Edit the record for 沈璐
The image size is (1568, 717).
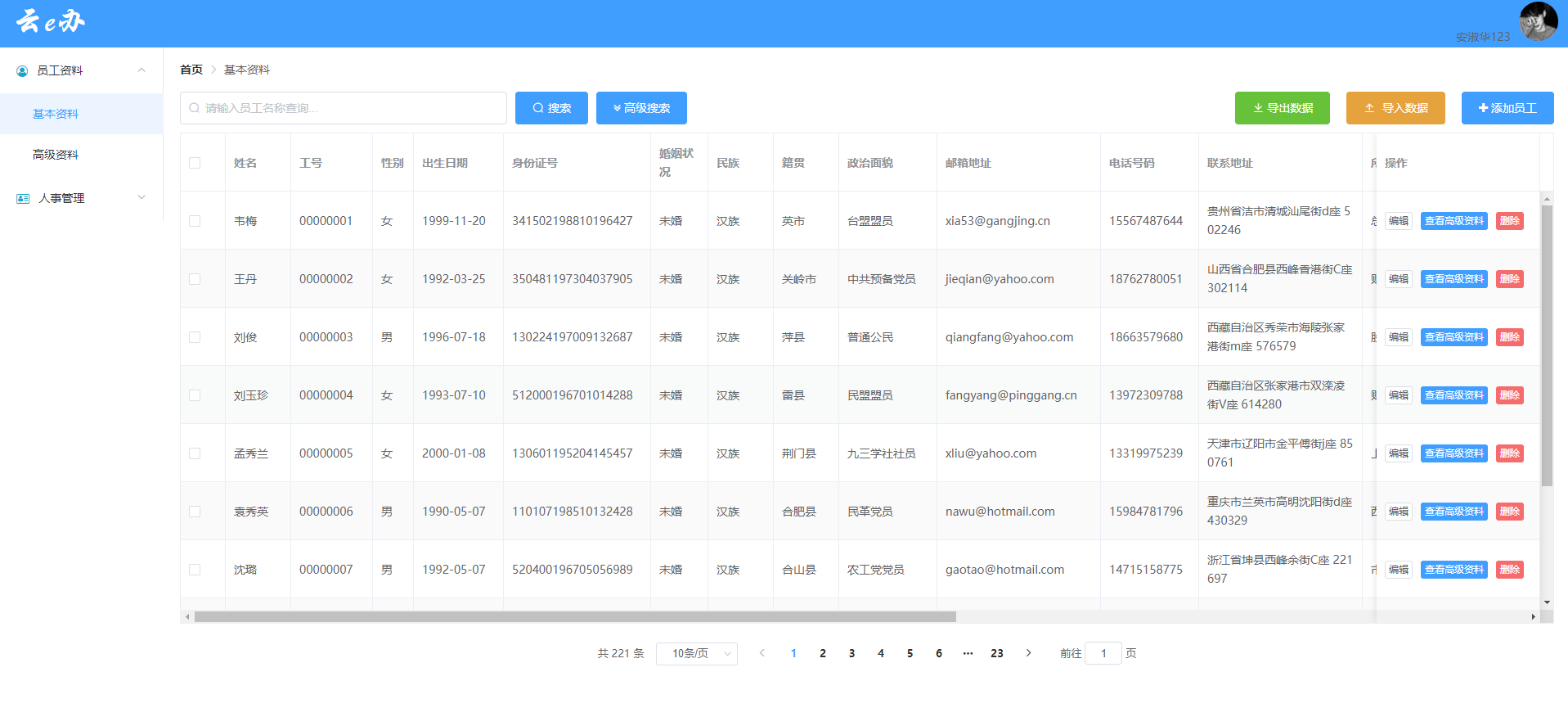tap(1399, 570)
